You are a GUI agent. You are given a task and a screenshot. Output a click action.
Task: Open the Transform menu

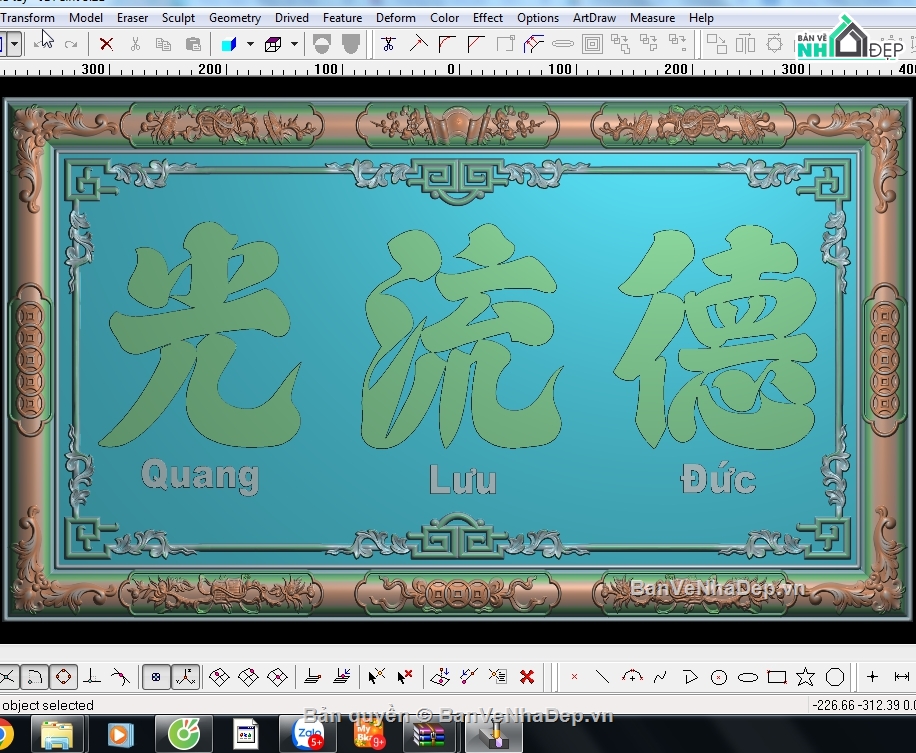[x=27, y=18]
